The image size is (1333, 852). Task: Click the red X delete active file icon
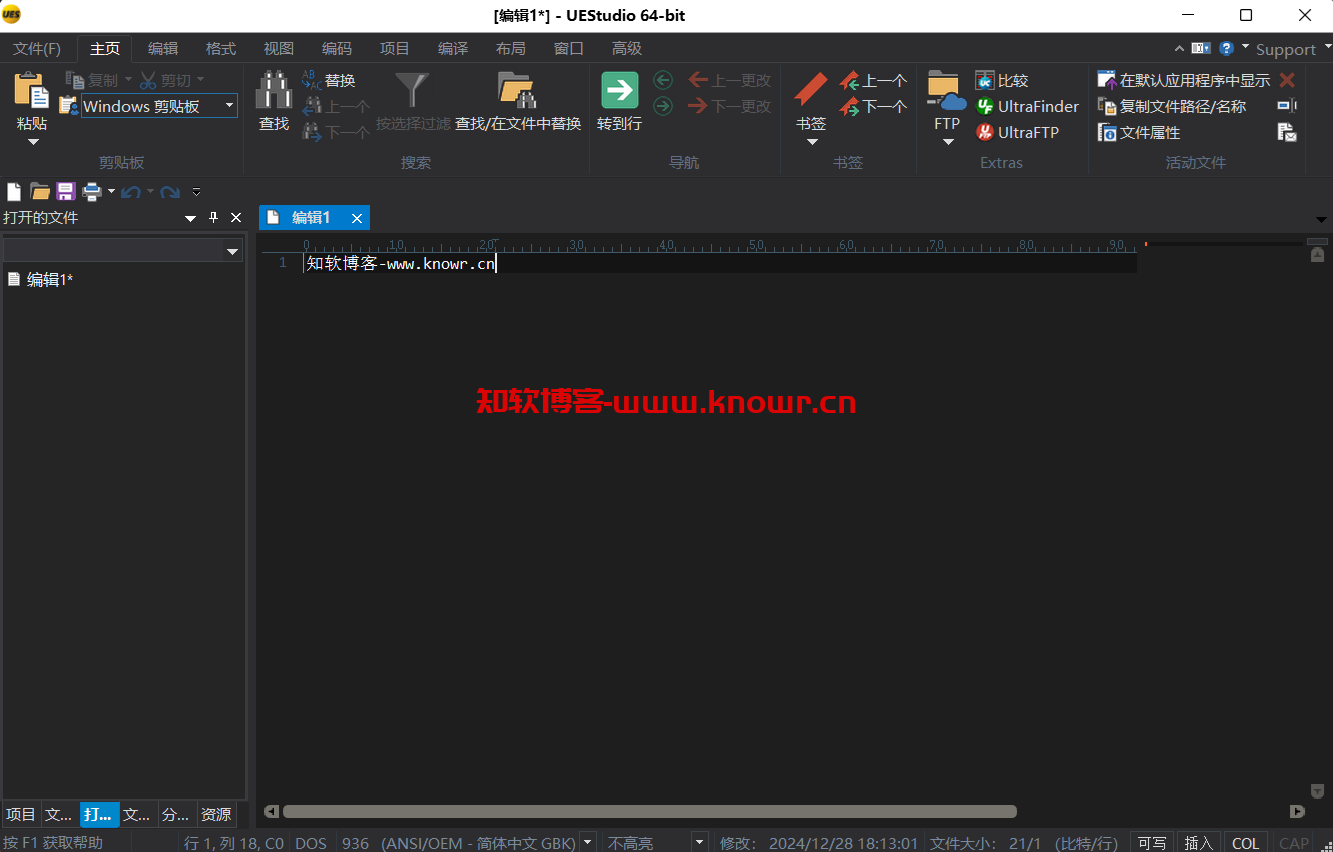tap(1287, 80)
